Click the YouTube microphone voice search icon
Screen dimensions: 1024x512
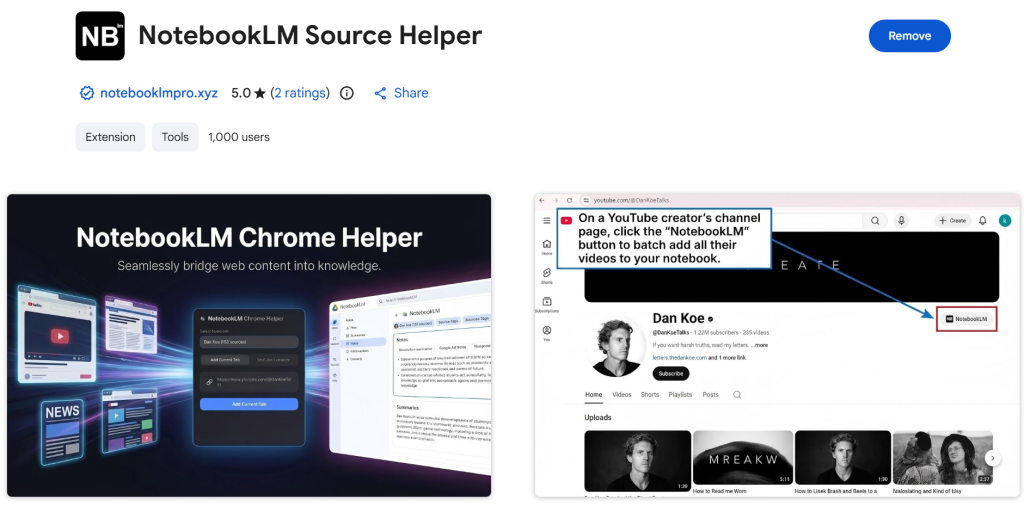(901, 220)
